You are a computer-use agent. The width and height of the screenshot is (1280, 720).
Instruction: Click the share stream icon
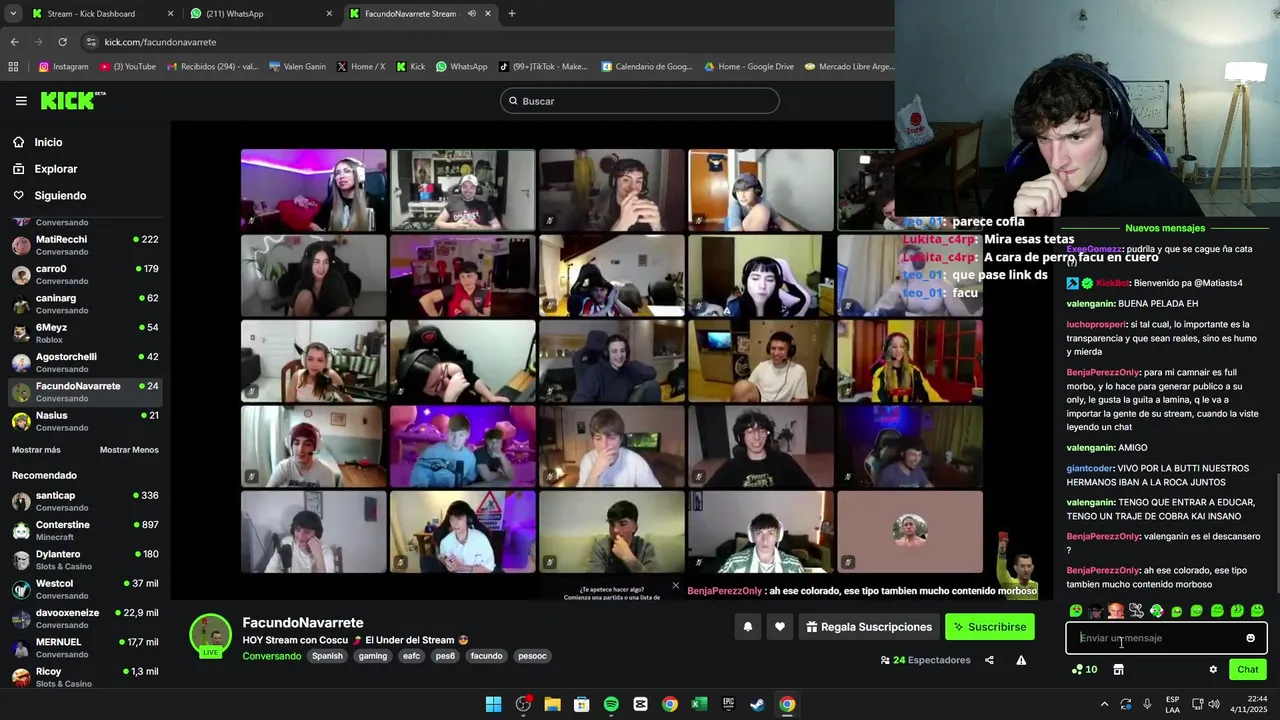989,660
